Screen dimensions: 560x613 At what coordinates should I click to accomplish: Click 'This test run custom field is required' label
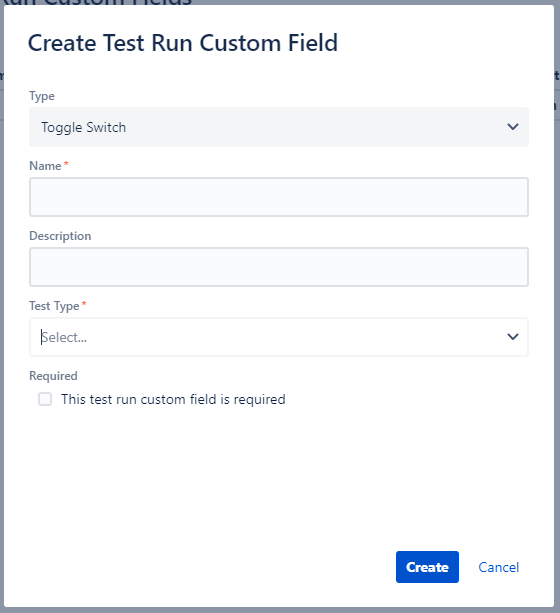point(173,400)
